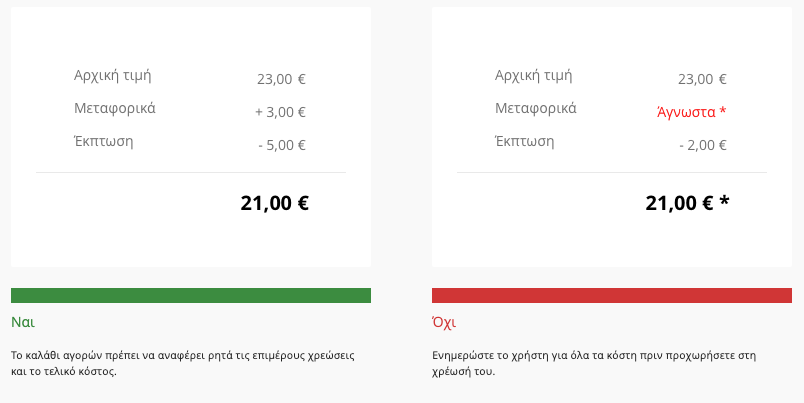Click the - 2,00 € discount amount
The image size is (804, 403).
coord(703,145)
